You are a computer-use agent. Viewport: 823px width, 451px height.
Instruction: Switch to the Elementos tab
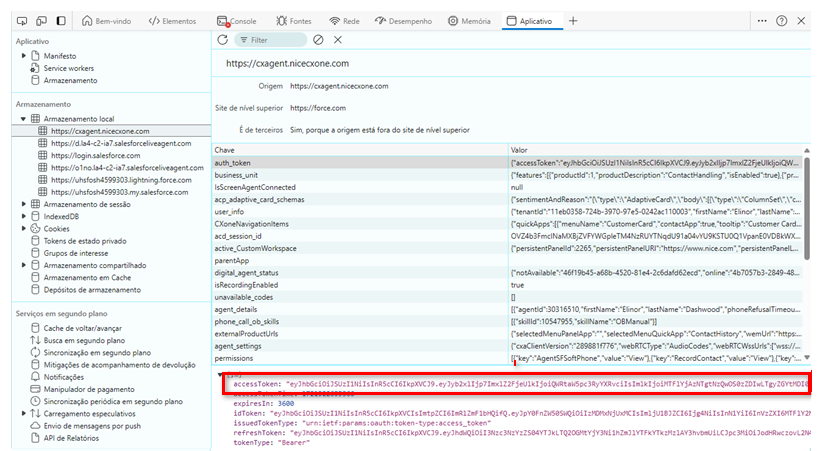click(x=172, y=21)
